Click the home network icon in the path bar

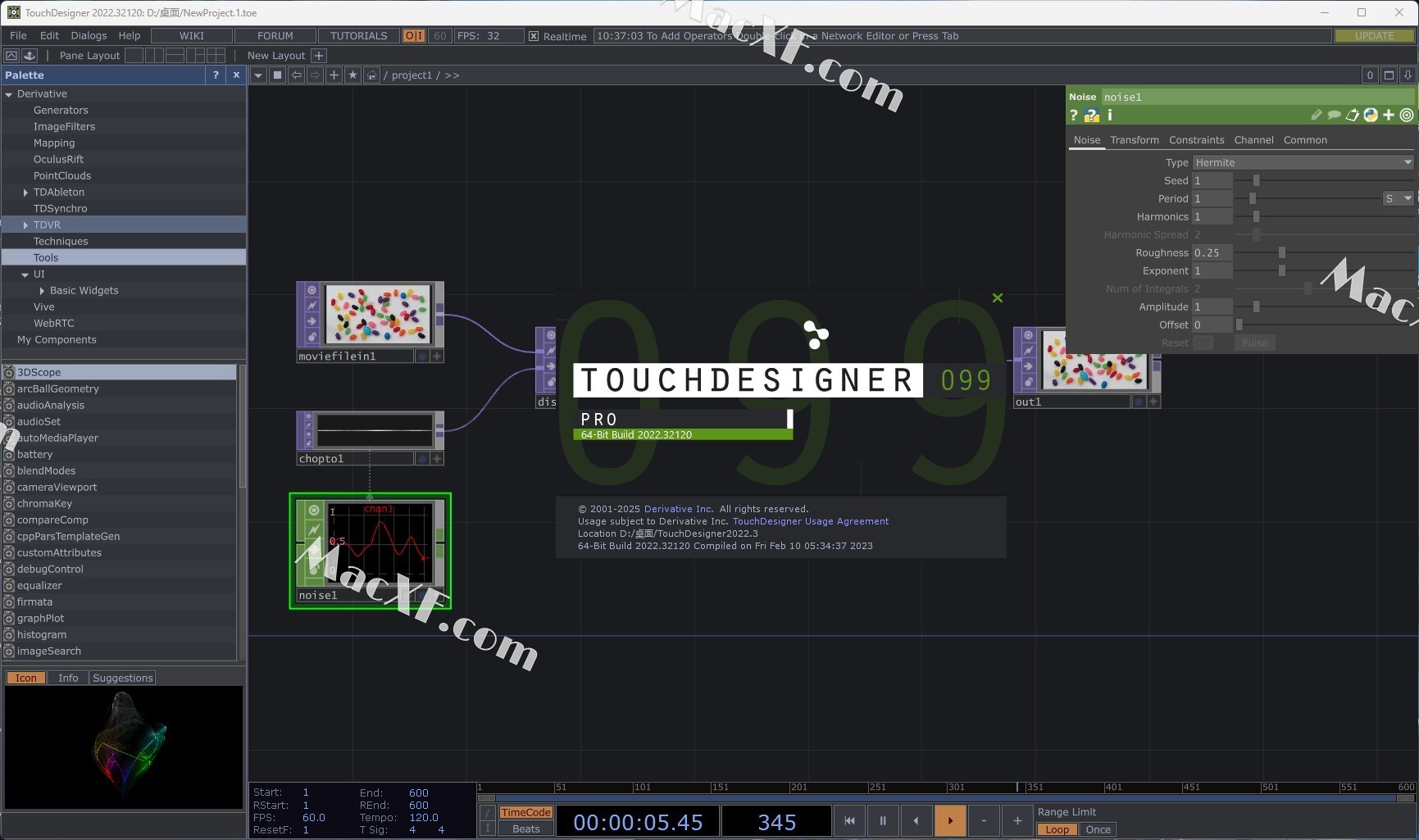[x=371, y=75]
